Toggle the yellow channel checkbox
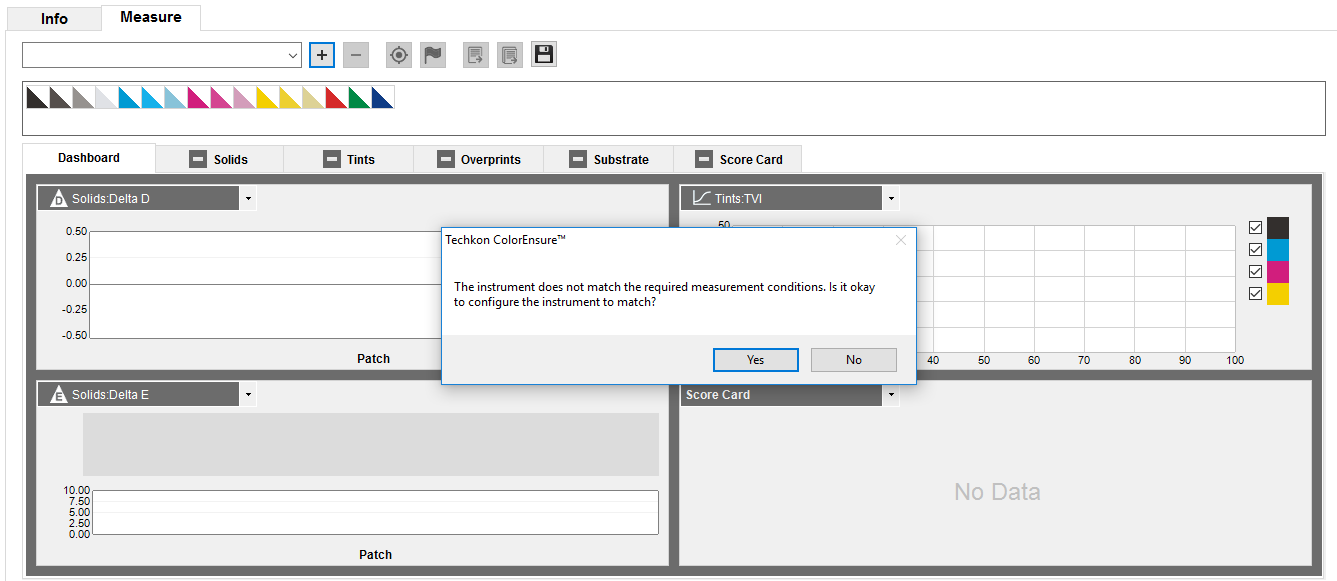This screenshot has height=581, width=1337. tap(1256, 294)
